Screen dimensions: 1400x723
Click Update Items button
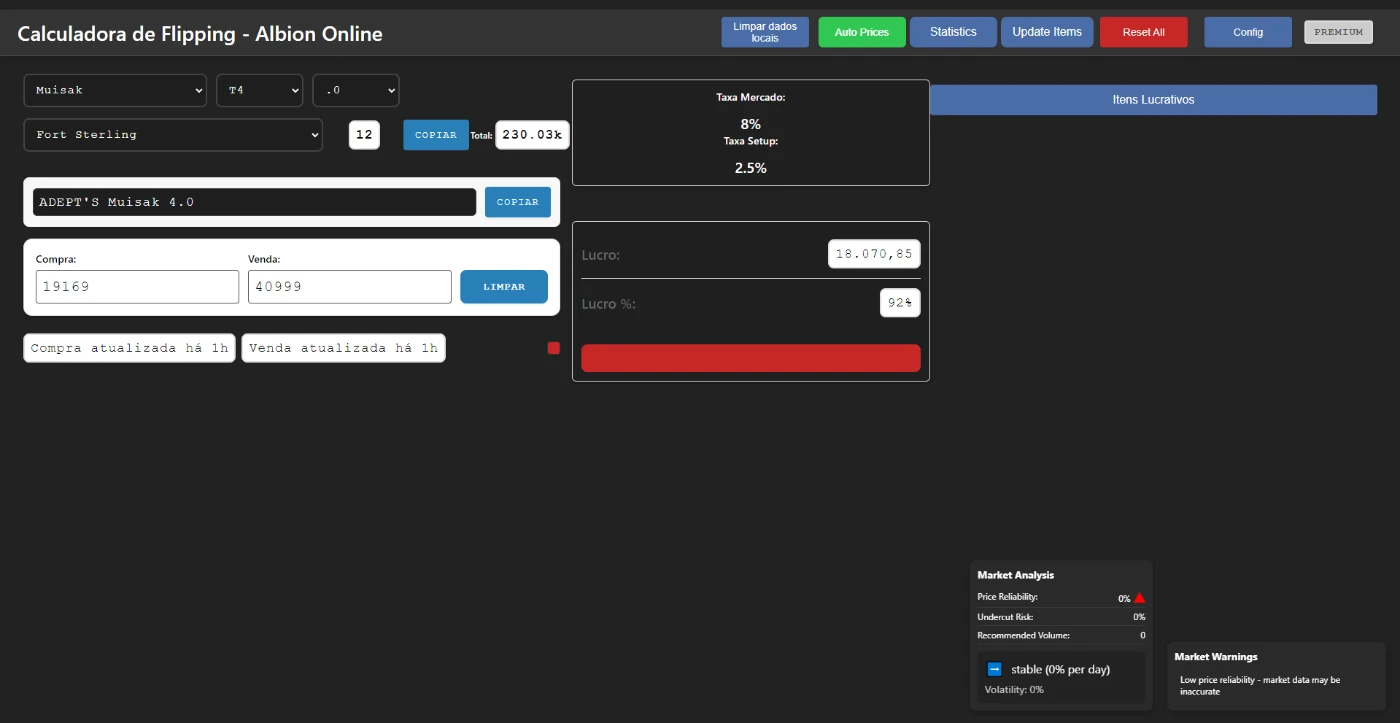[1046, 32]
